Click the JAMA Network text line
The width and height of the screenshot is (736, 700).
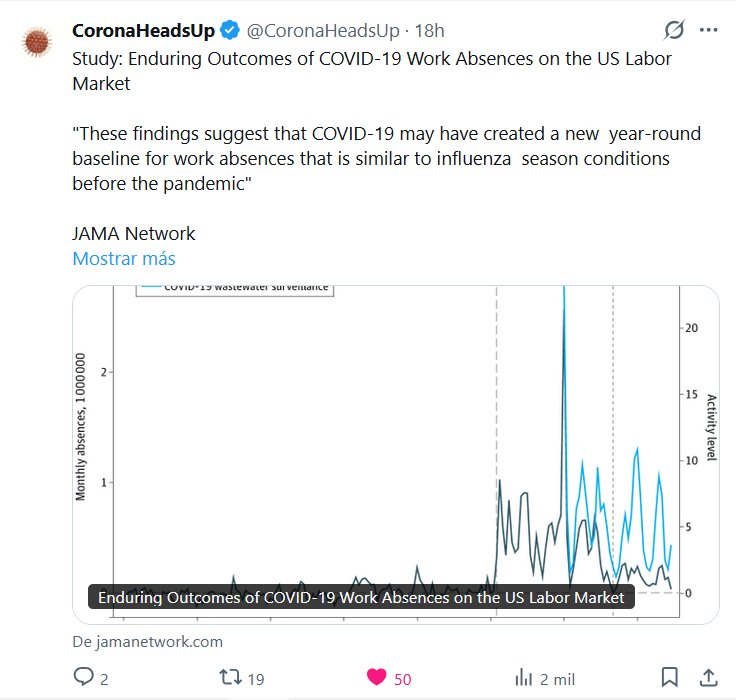tap(134, 234)
